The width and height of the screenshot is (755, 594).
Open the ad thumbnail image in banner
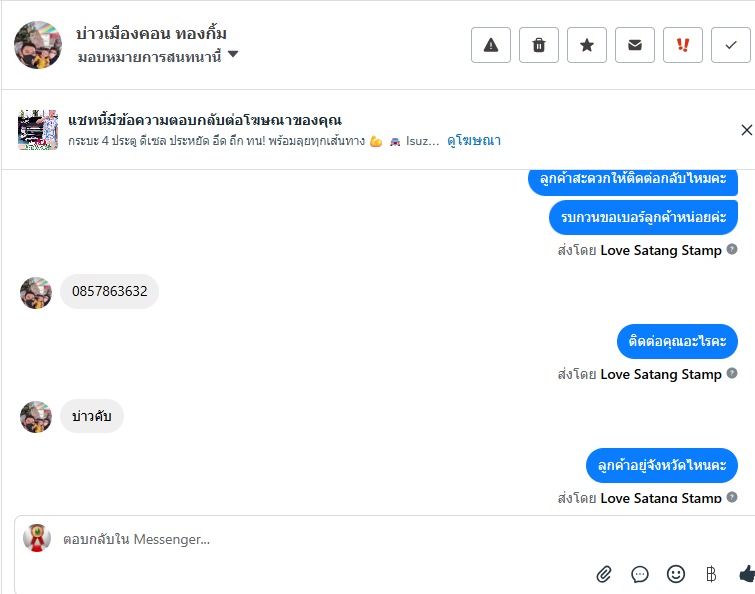38,130
